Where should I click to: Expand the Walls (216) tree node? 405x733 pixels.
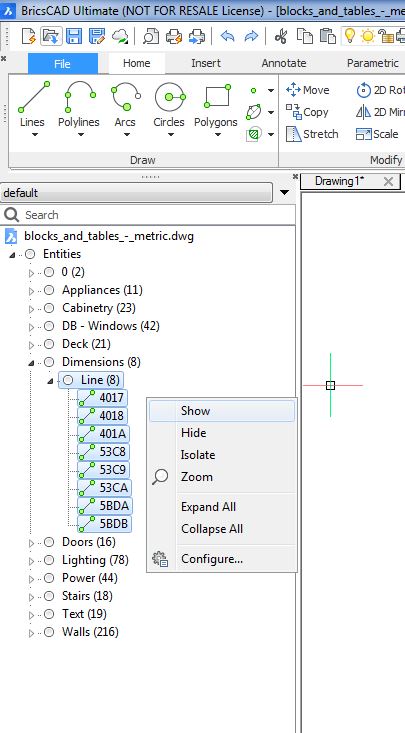[32, 633]
